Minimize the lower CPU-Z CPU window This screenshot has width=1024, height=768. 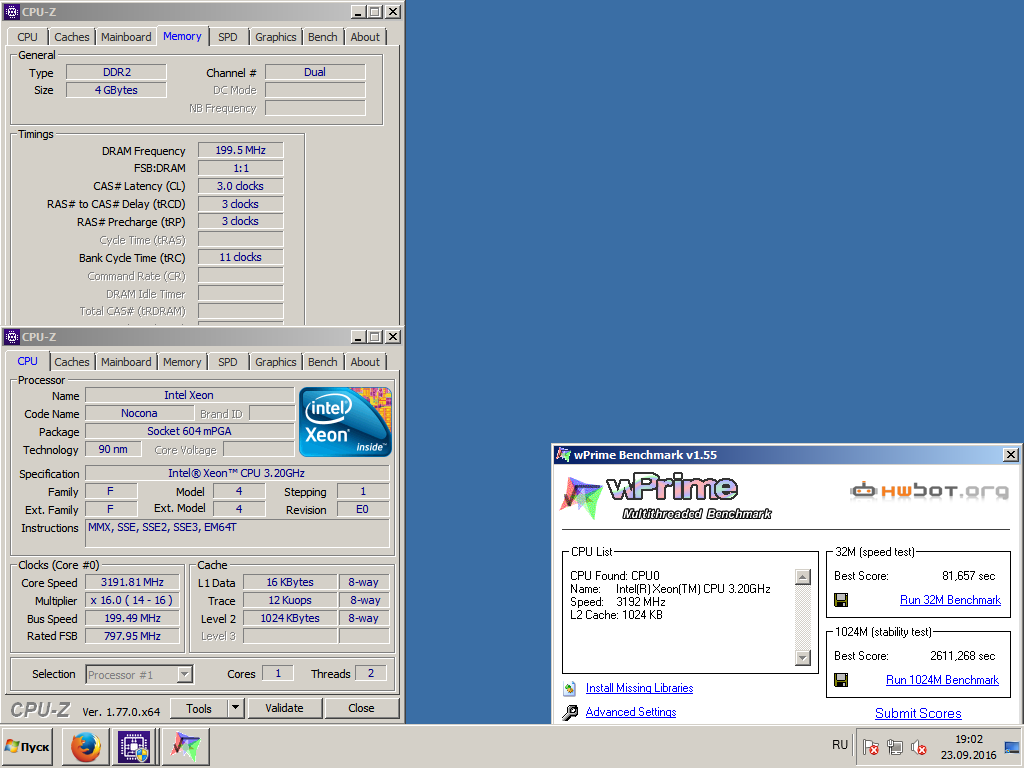pos(358,337)
